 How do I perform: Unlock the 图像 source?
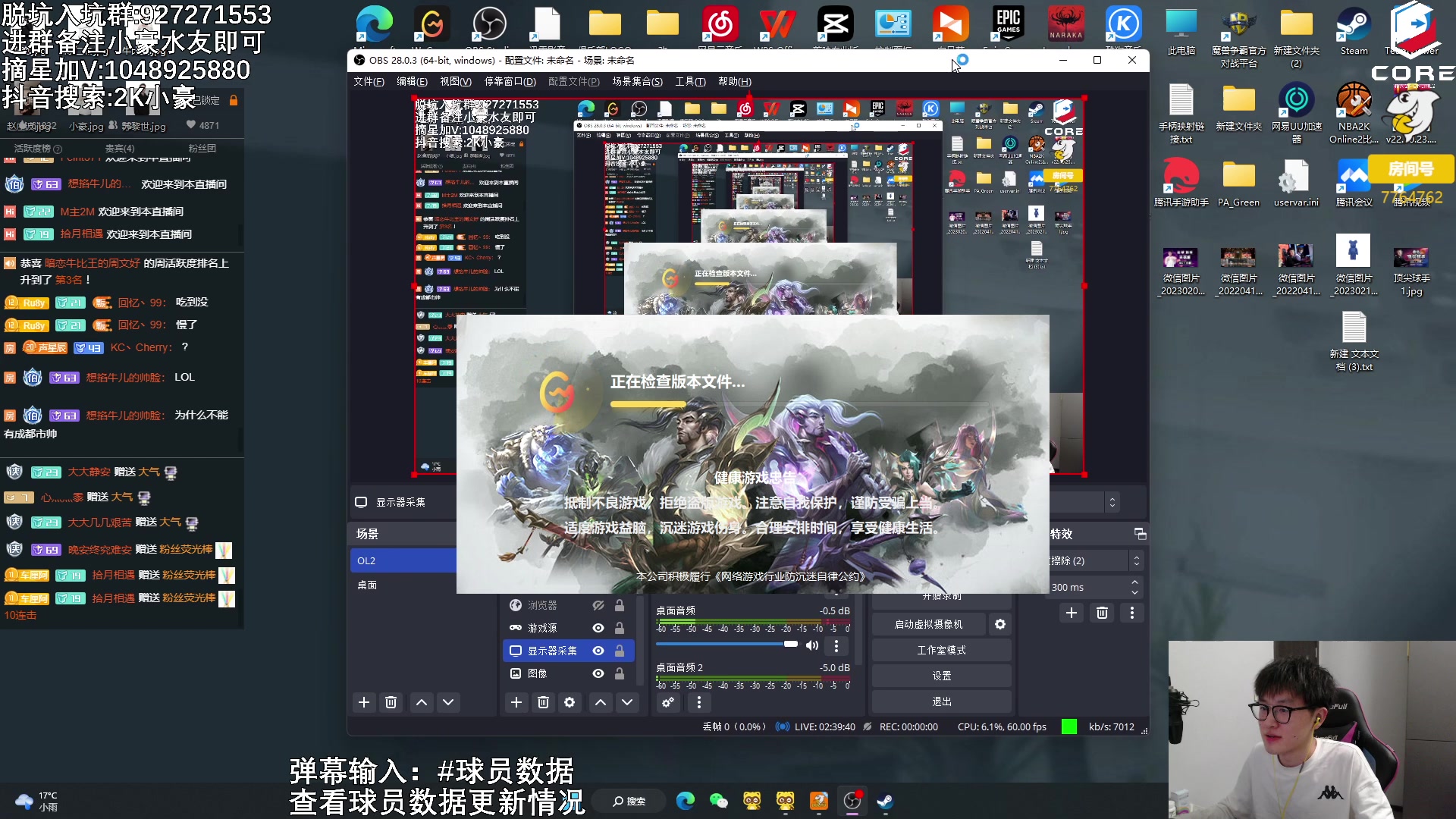point(620,673)
